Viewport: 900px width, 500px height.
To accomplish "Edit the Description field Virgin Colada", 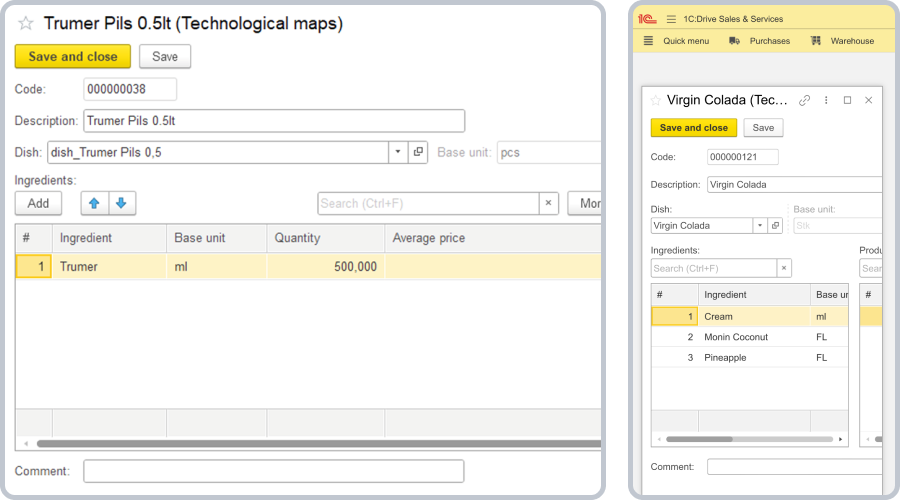I will point(794,184).
